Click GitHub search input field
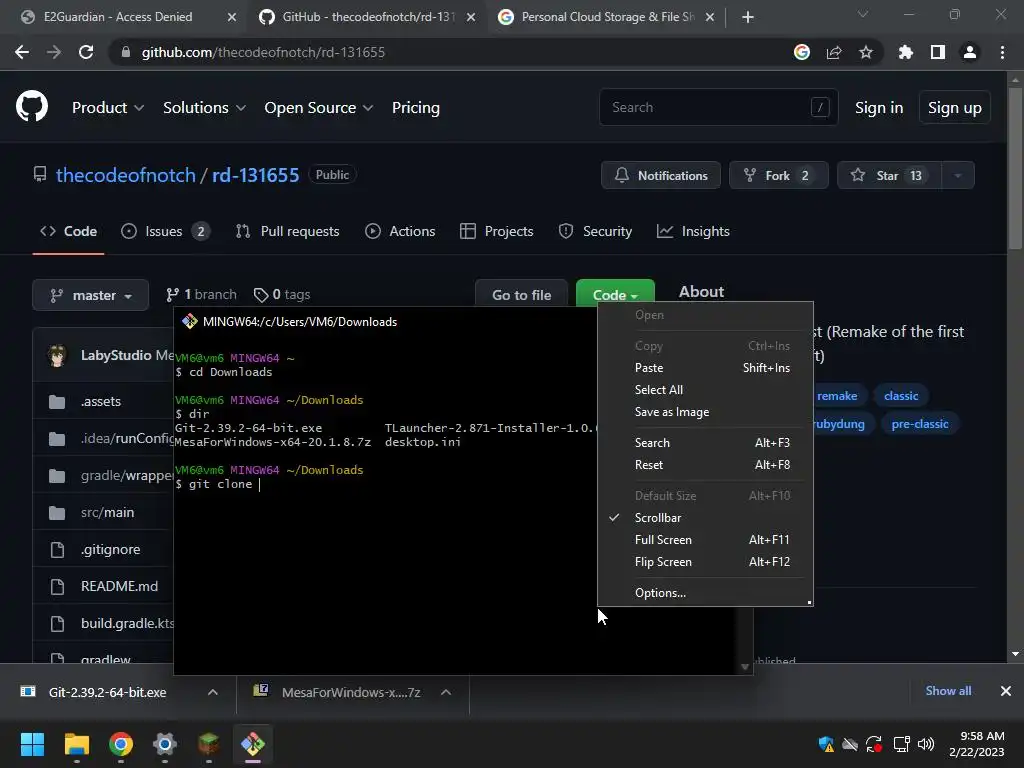The height and width of the screenshot is (768, 1024). click(718, 107)
